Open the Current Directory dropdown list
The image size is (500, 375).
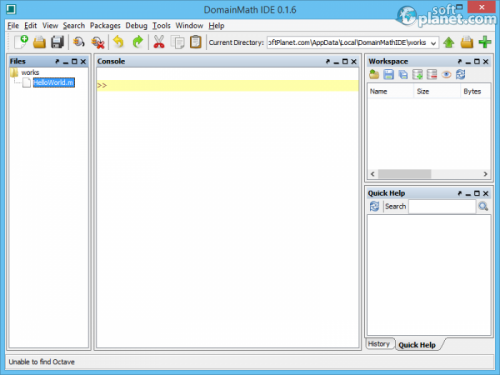(x=433, y=43)
